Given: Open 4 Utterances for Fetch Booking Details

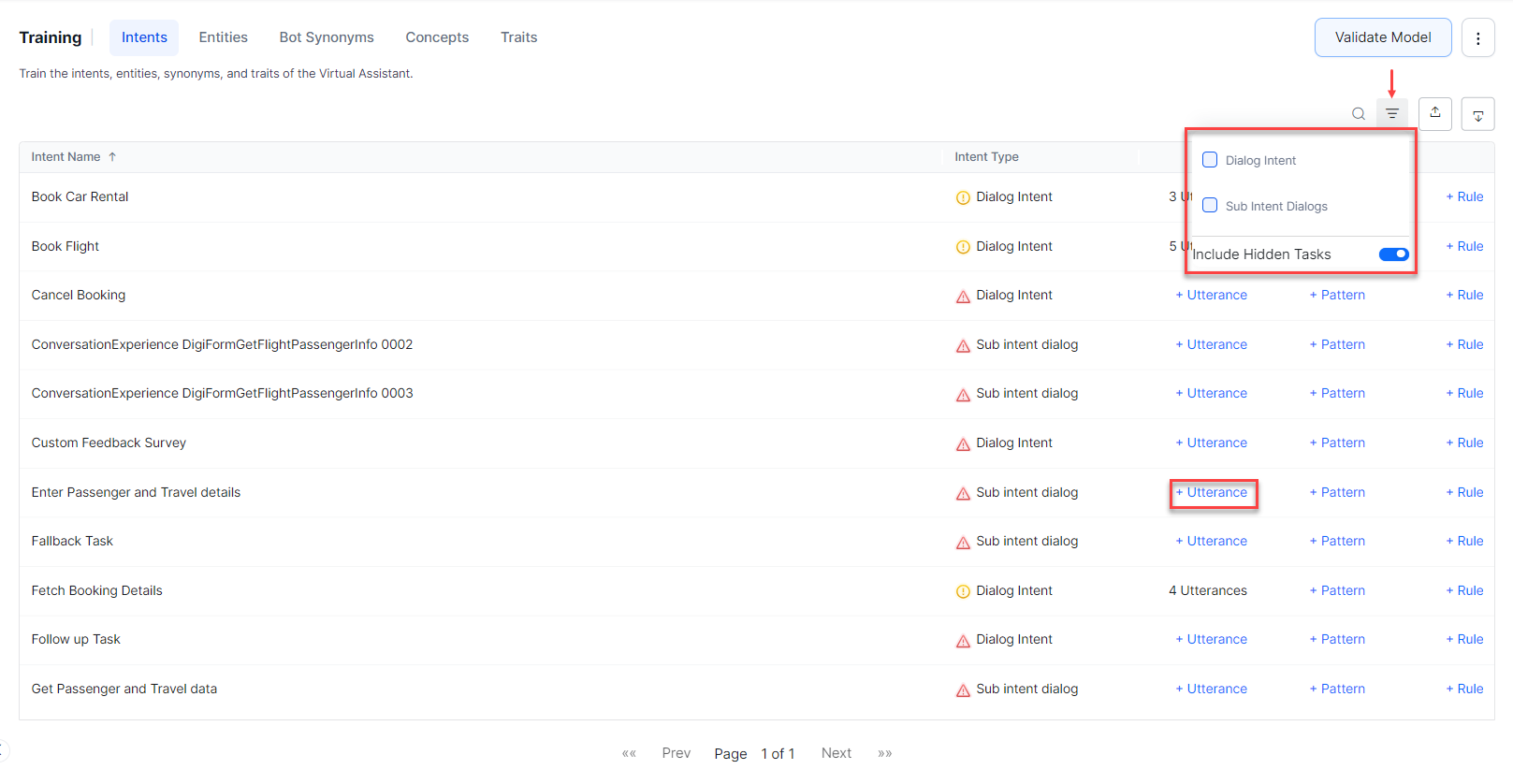Looking at the screenshot, I should (x=1207, y=591).
